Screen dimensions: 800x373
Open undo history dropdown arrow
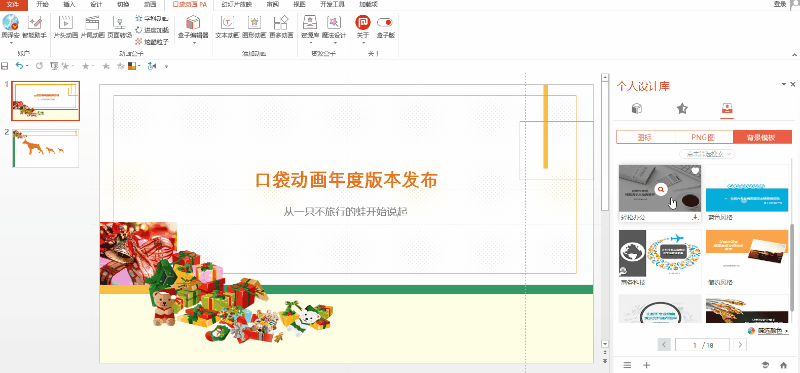click(27, 66)
